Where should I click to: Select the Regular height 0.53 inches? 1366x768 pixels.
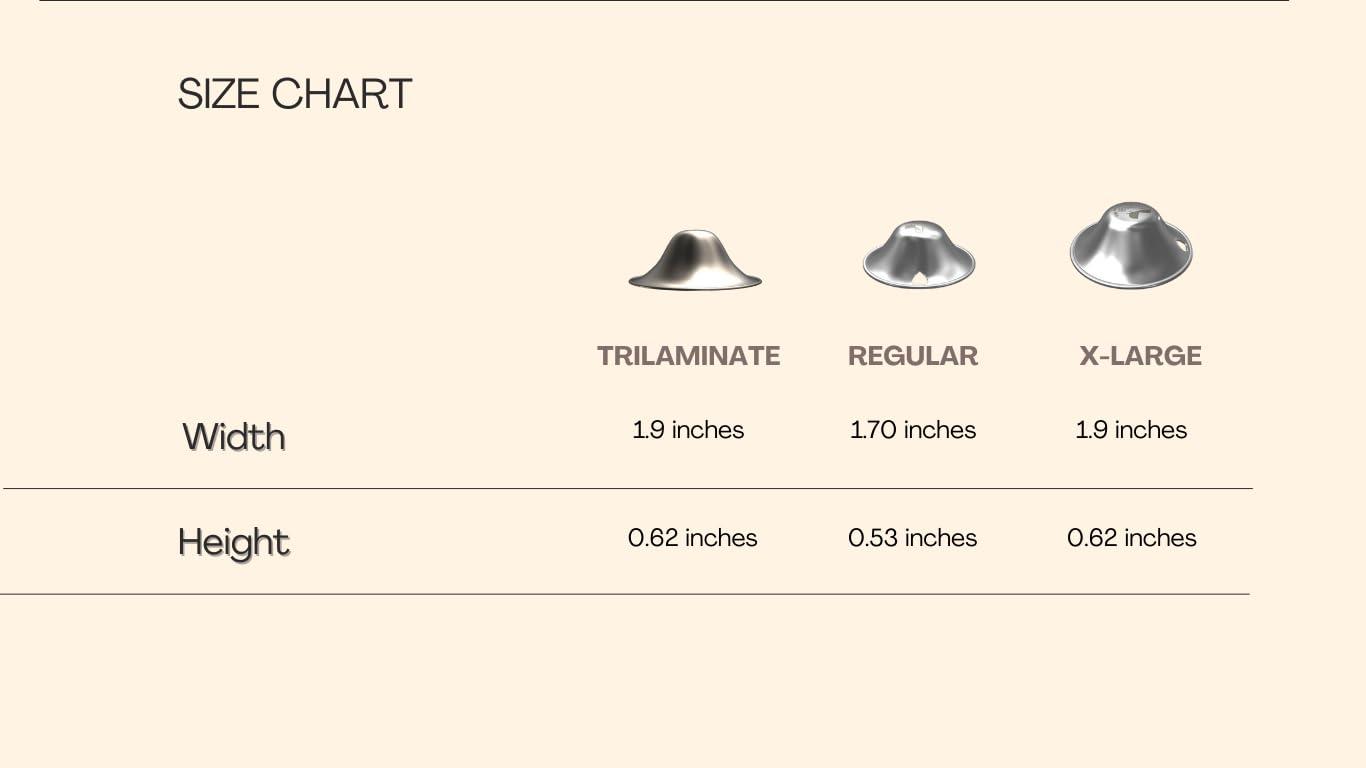(x=913, y=538)
